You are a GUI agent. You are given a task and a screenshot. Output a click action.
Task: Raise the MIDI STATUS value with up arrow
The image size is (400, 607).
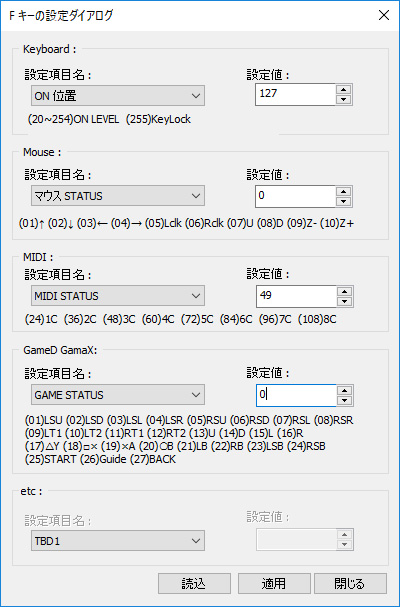344,291
